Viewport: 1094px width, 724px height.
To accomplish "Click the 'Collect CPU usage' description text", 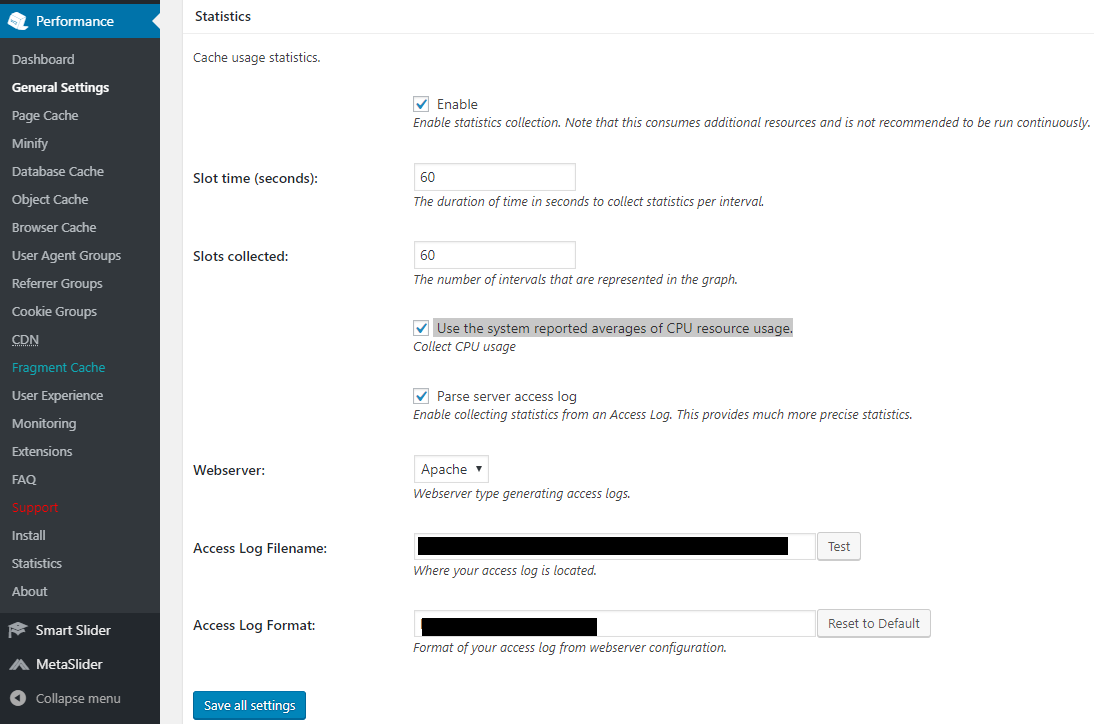I will point(464,347).
